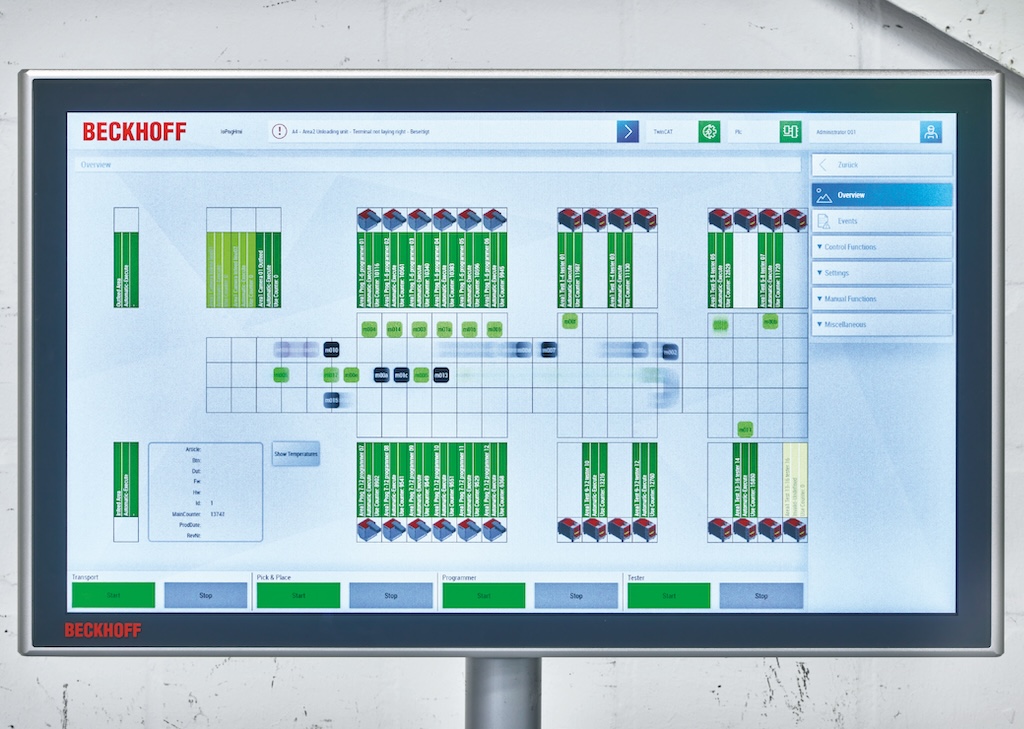Start the Programmer unit
Screen dimensions: 1024x729
pyautogui.click(x=483, y=595)
